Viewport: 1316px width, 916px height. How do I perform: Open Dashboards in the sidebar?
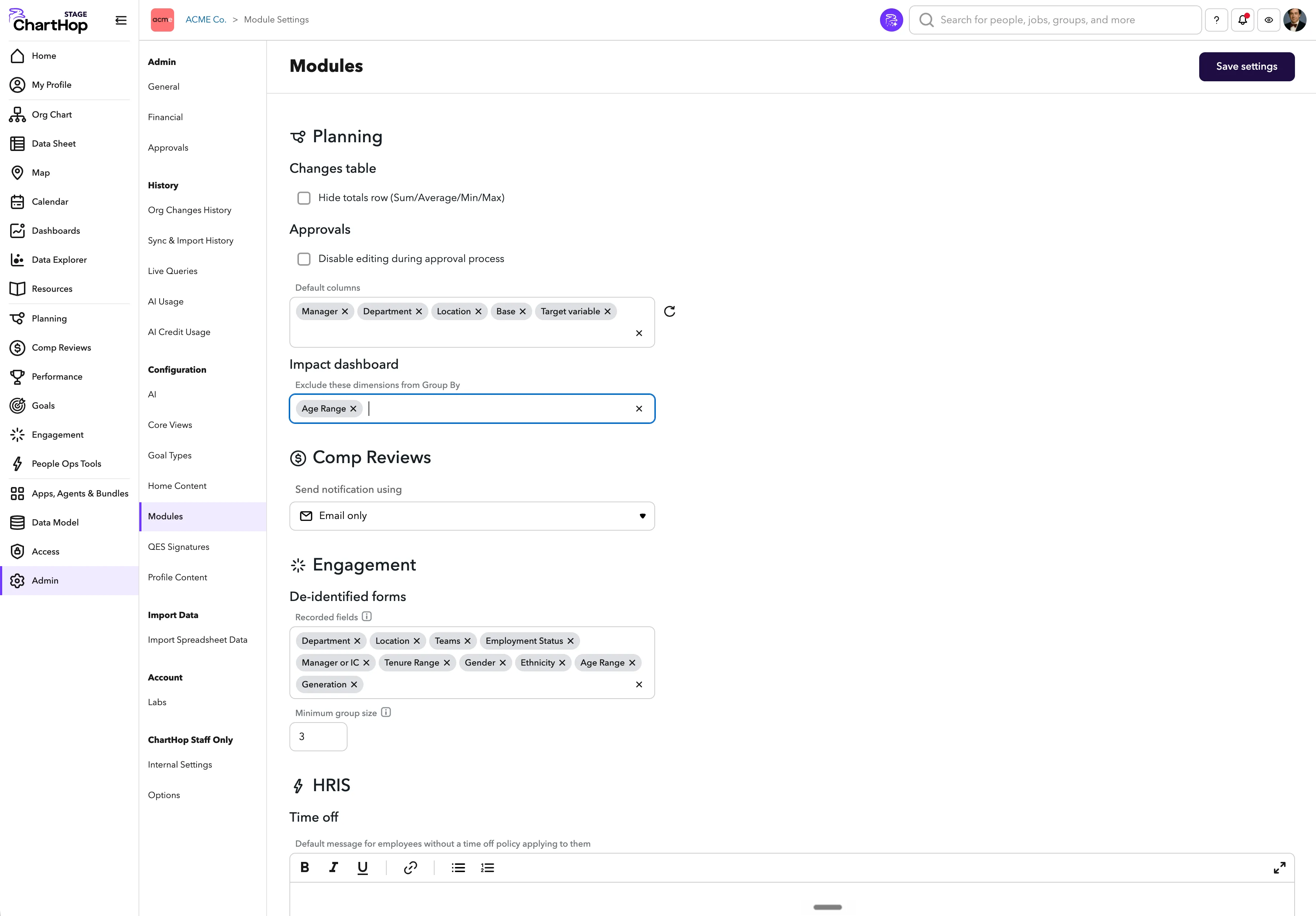pos(69,231)
